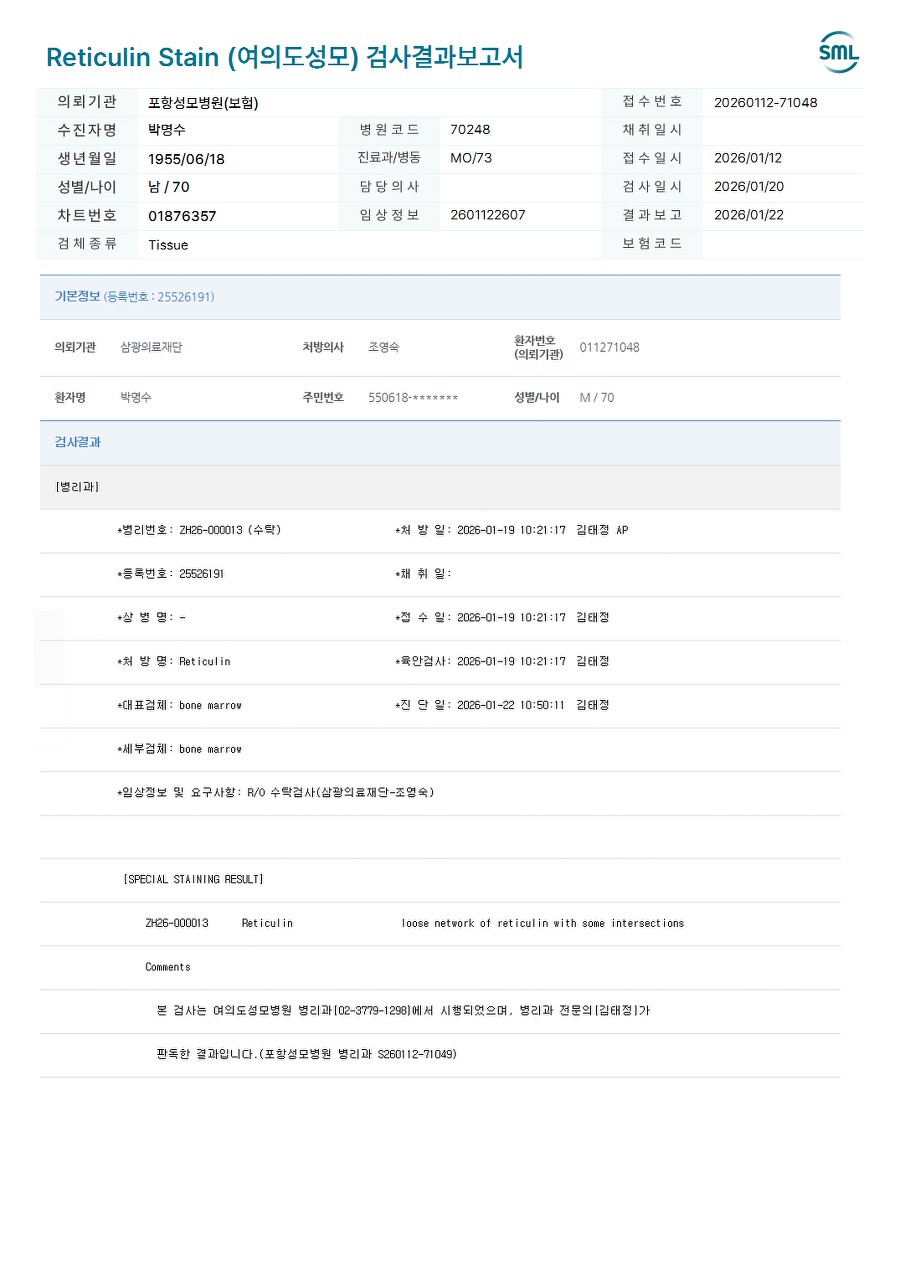Select sex/age value 남 / 70
Screen dimensions: 900x1271
tap(169, 187)
